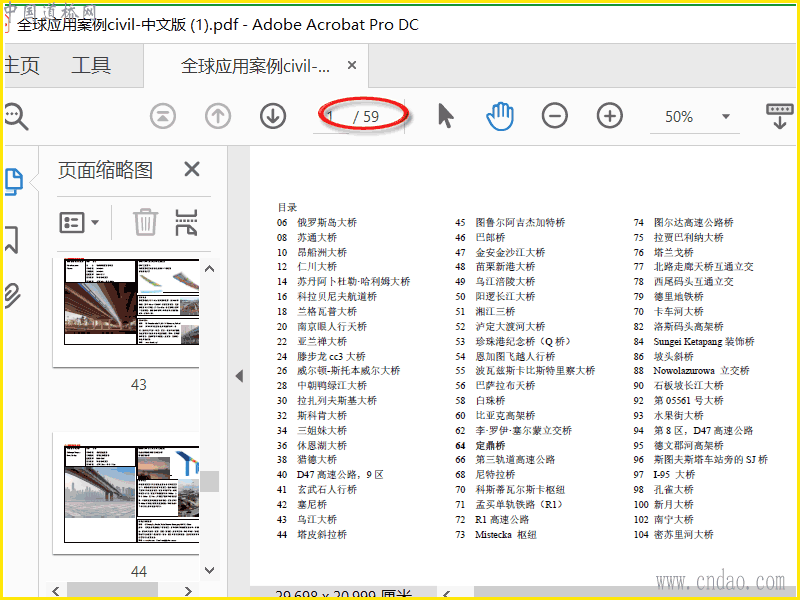Click contents entry 南京眼人行天桥
The image size is (800, 600).
[332, 327]
